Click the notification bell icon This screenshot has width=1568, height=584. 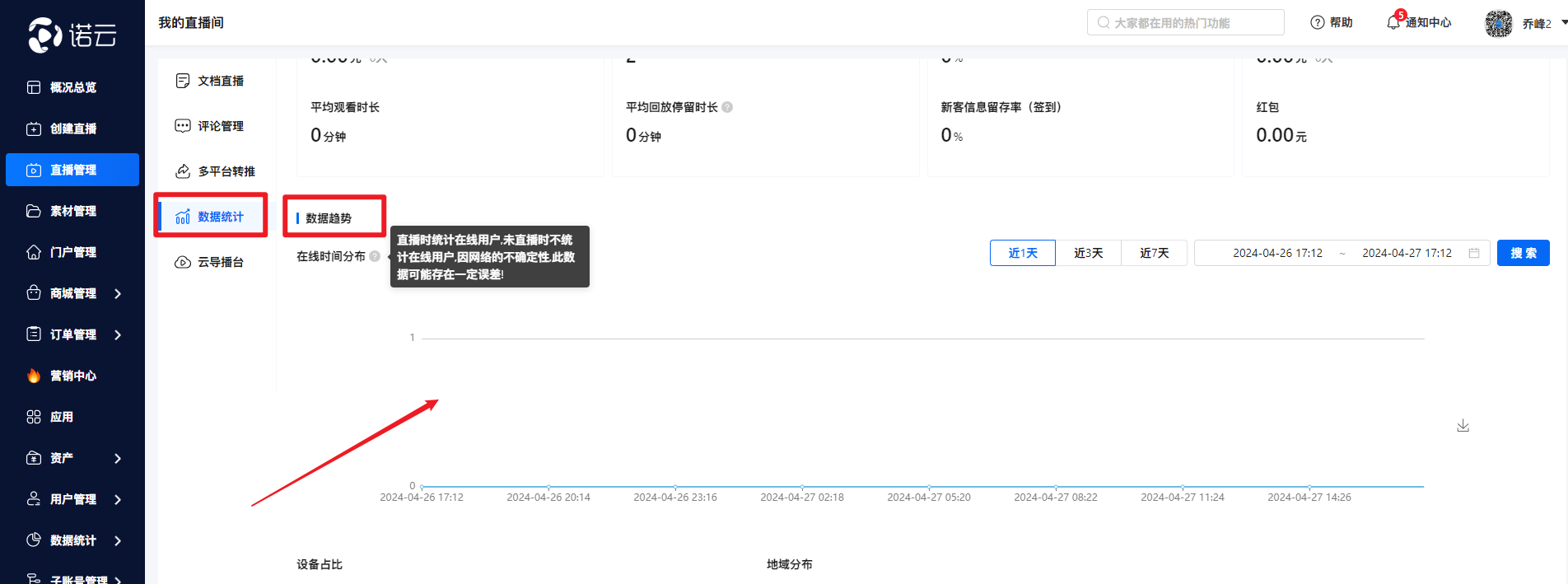(x=1393, y=22)
